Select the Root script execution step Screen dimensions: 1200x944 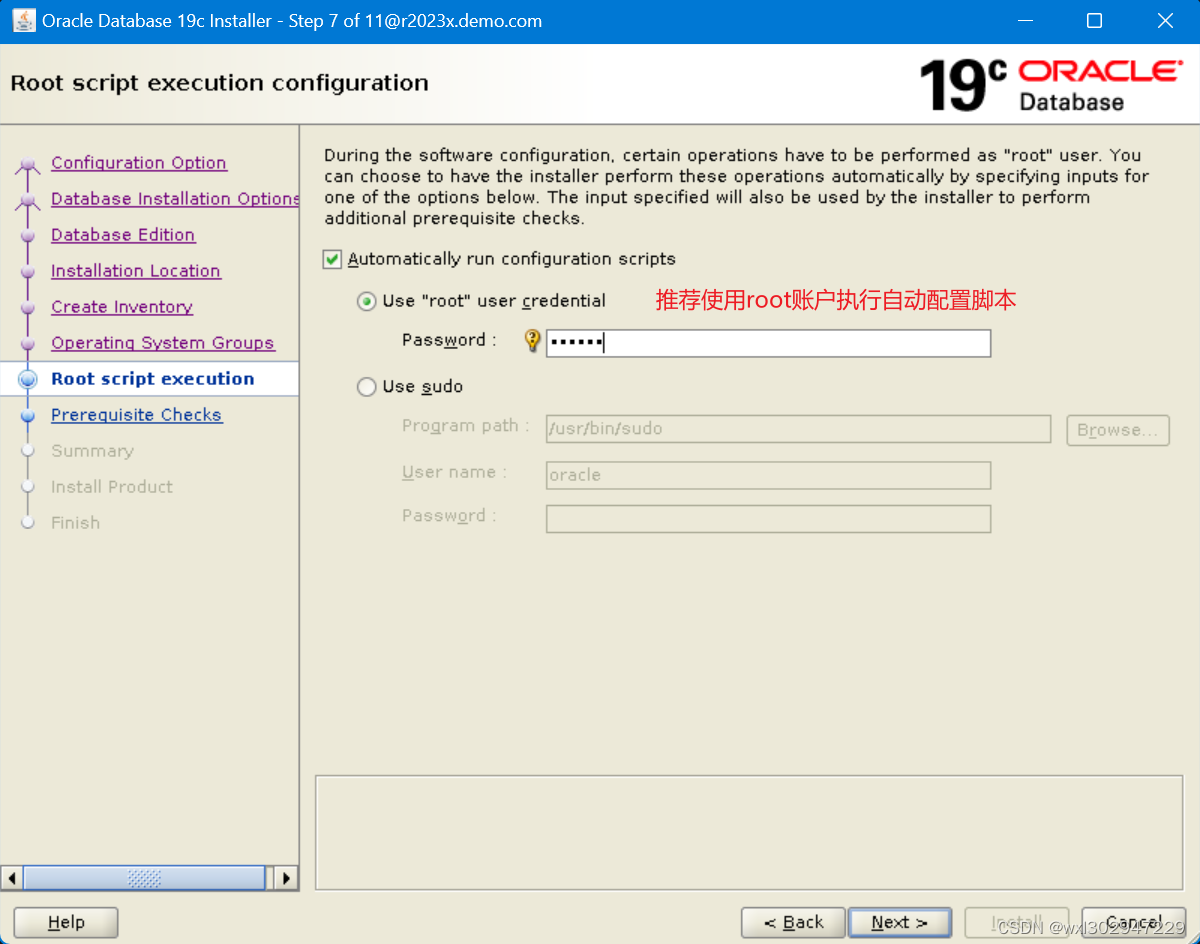pos(153,379)
